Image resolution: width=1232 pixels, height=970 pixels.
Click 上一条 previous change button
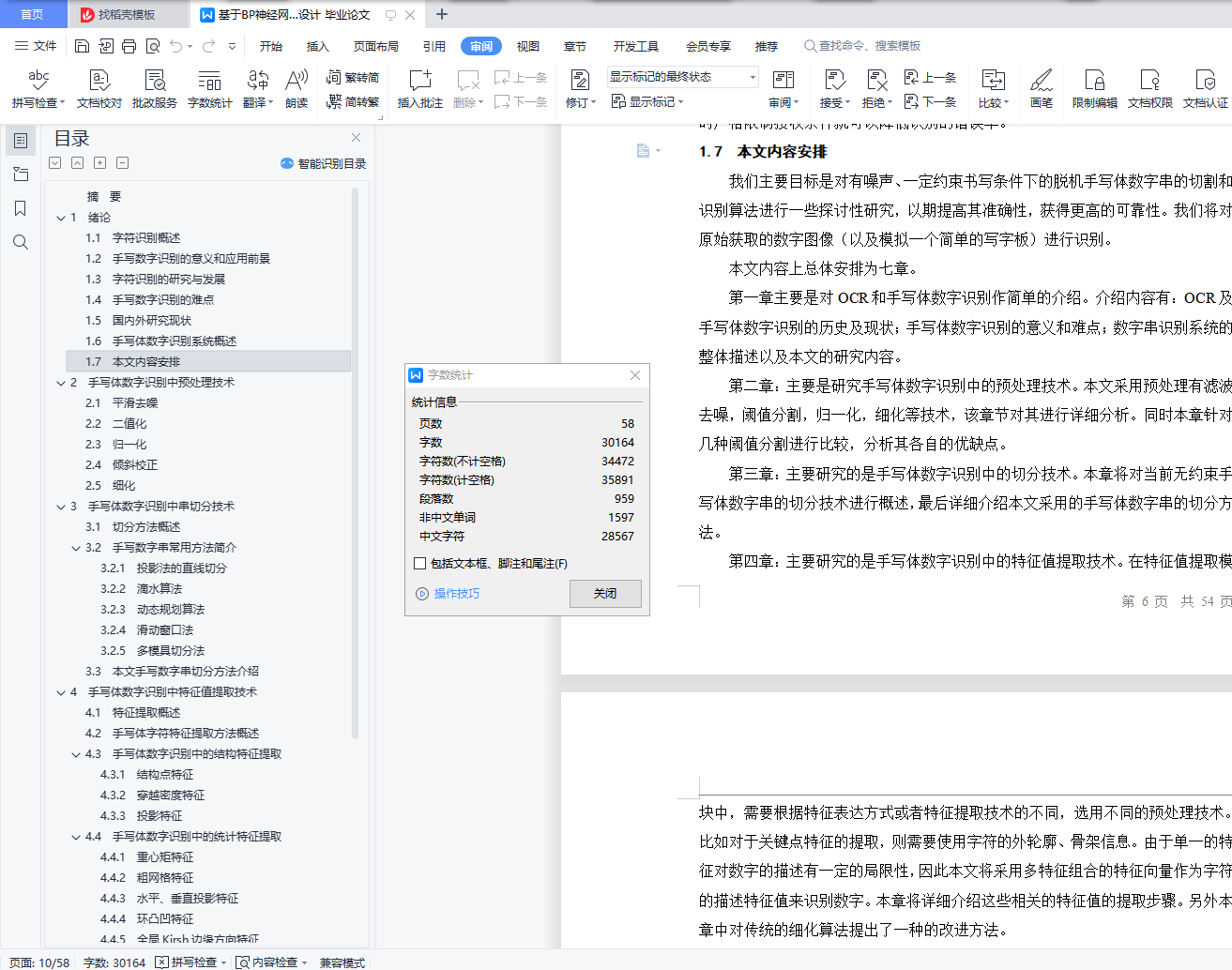click(x=930, y=78)
